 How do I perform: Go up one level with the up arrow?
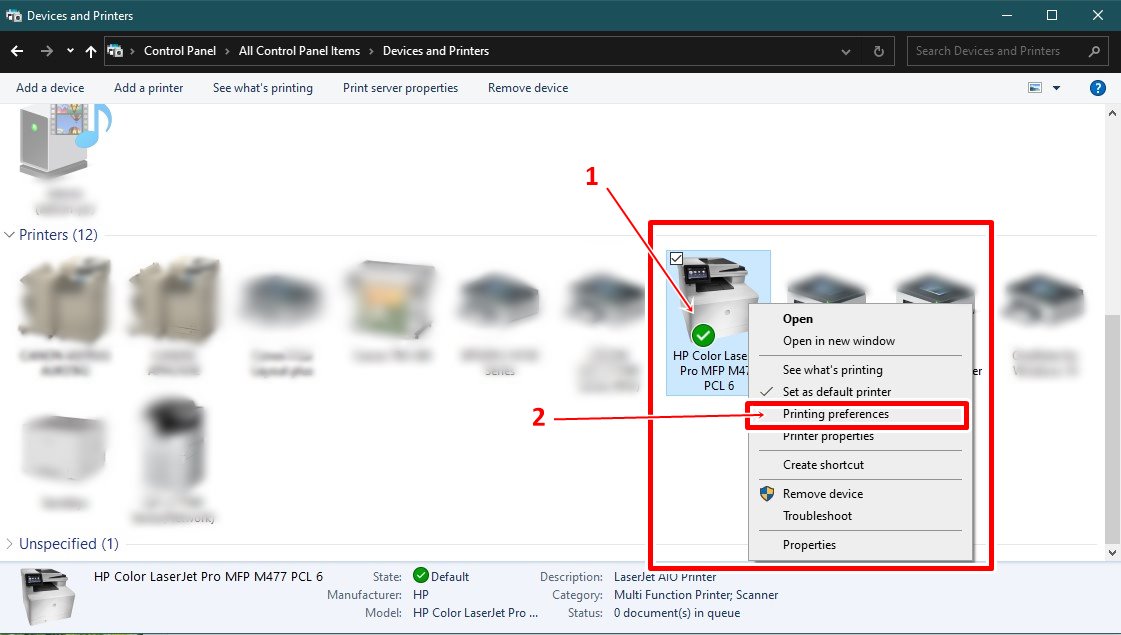pyautogui.click(x=91, y=51)
